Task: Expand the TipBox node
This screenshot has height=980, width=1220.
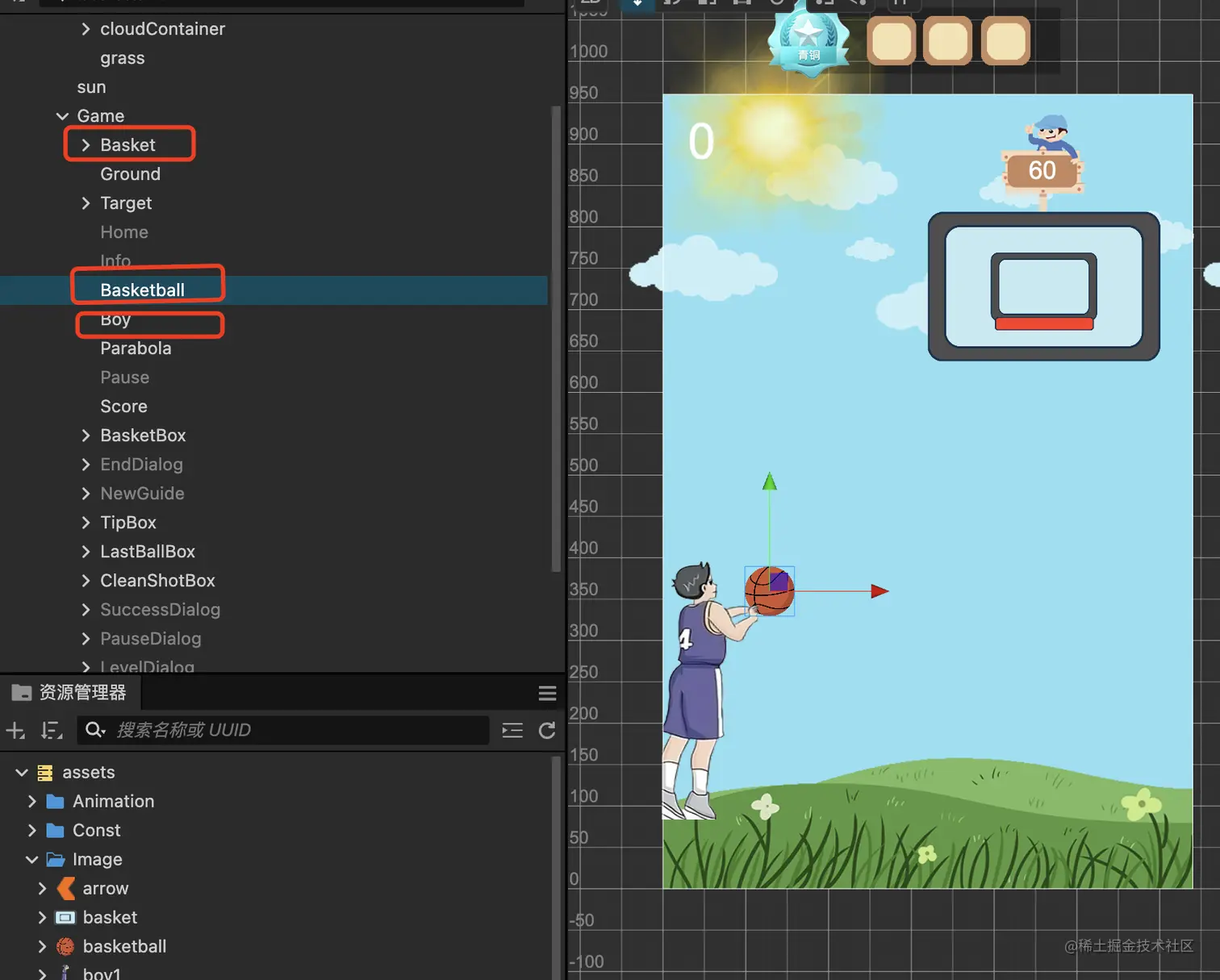Action: [x=86, y=523]
